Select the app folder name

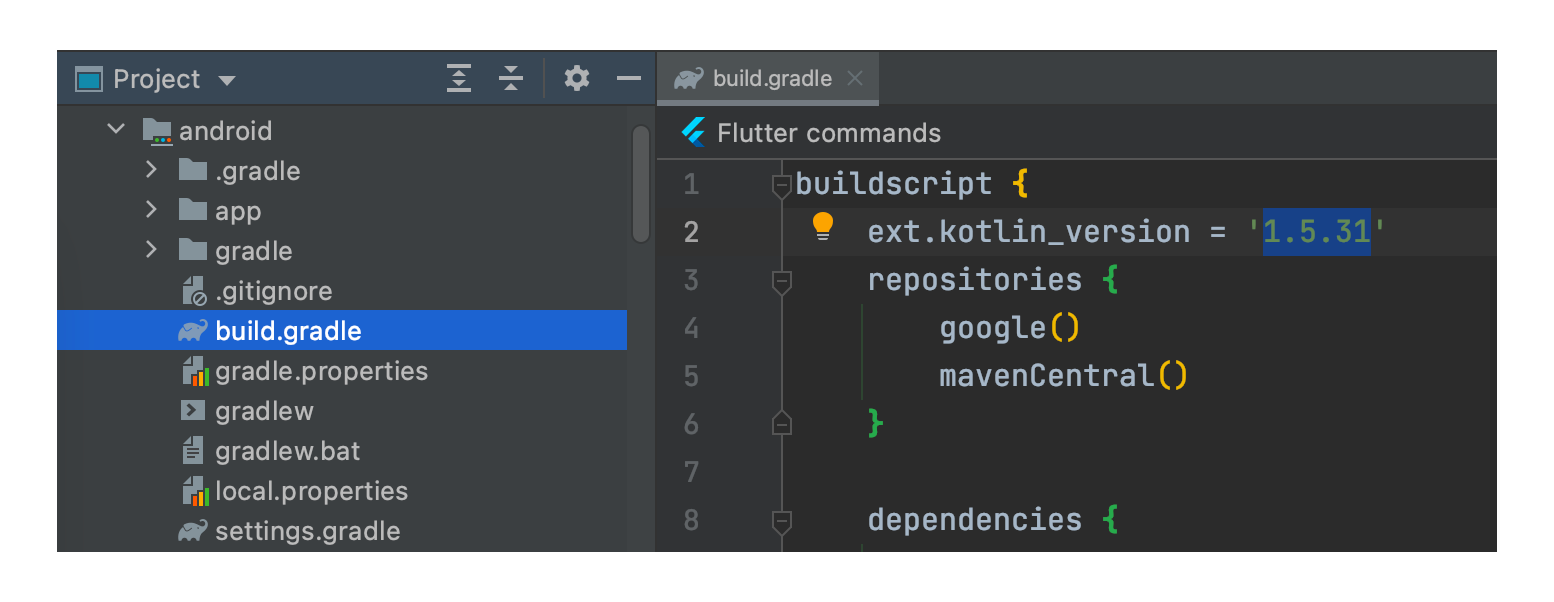pyautogui.click(x=238, y=212)
